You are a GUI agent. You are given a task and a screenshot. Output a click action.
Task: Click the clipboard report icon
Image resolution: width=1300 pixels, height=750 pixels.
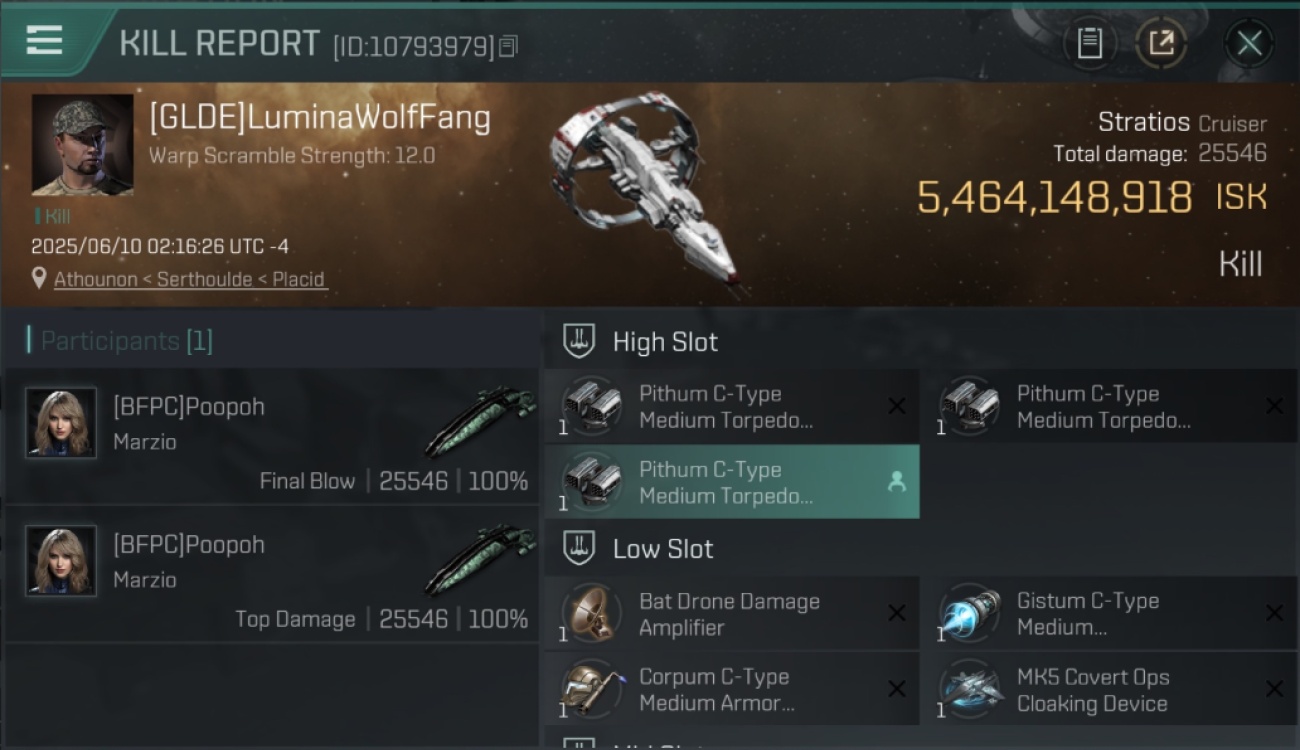1089,43
